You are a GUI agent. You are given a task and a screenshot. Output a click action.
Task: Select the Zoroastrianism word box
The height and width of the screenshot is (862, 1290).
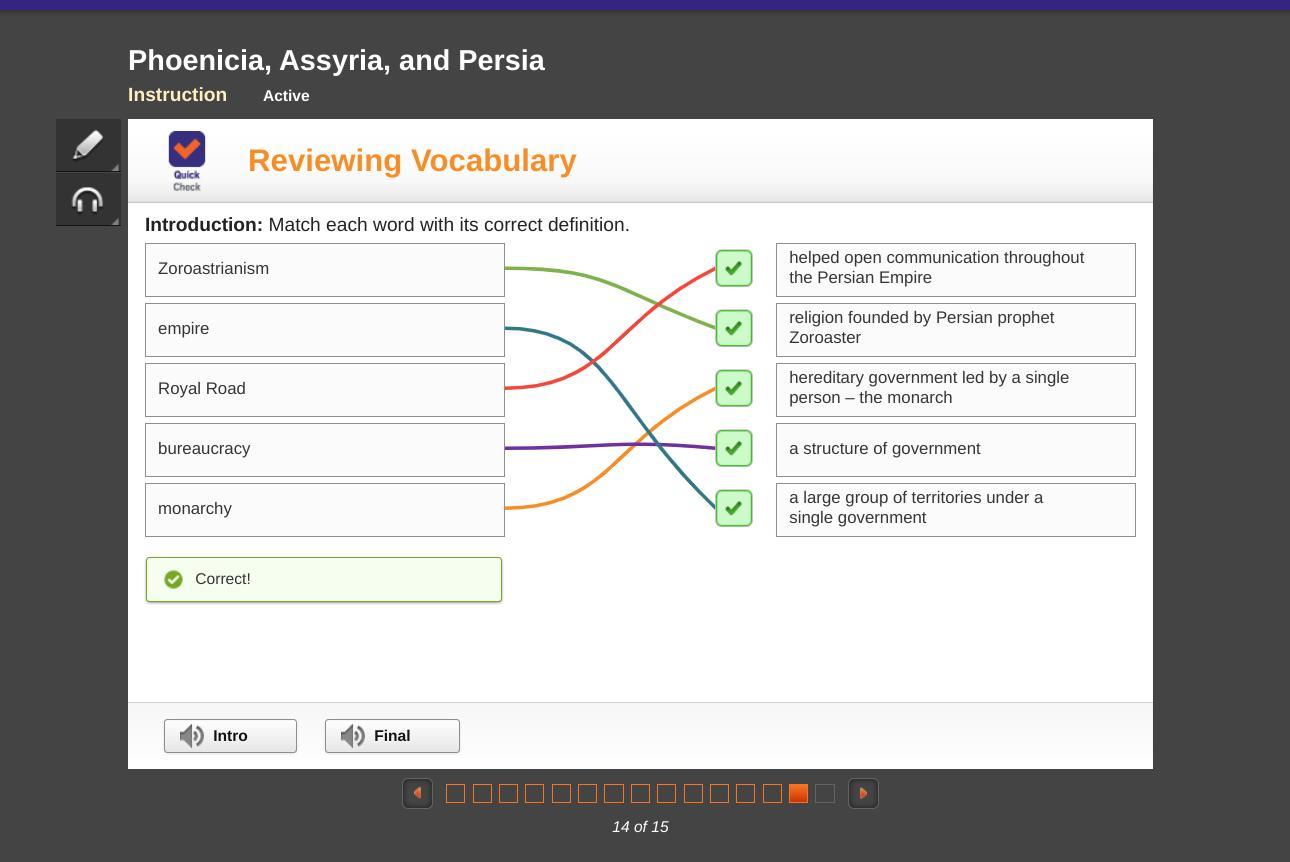tap(325, 269)
